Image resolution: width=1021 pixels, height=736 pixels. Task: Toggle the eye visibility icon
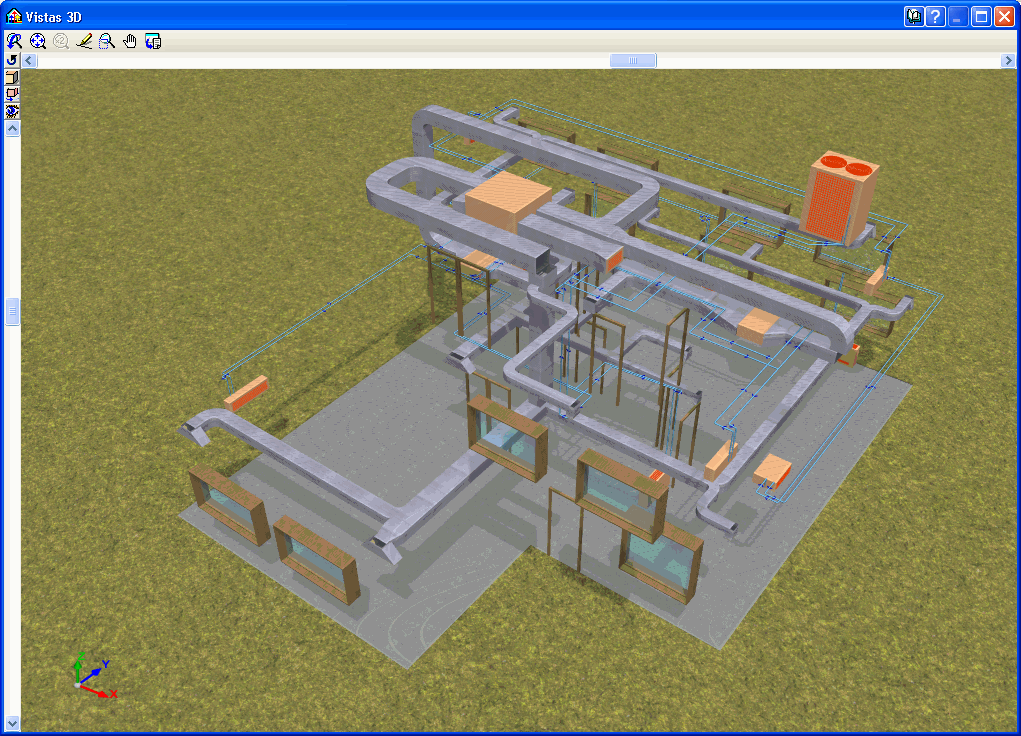click(x=12, y=111)
